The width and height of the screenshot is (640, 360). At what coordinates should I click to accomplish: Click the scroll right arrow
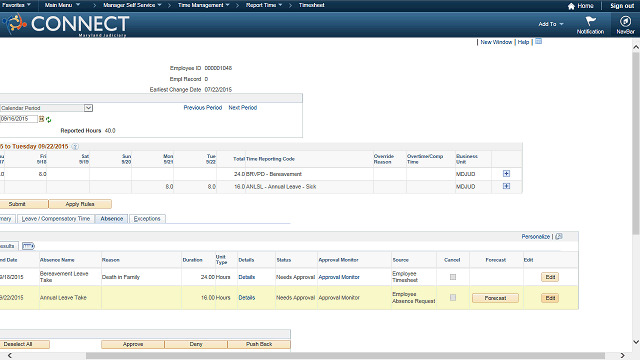coord(622,356)
